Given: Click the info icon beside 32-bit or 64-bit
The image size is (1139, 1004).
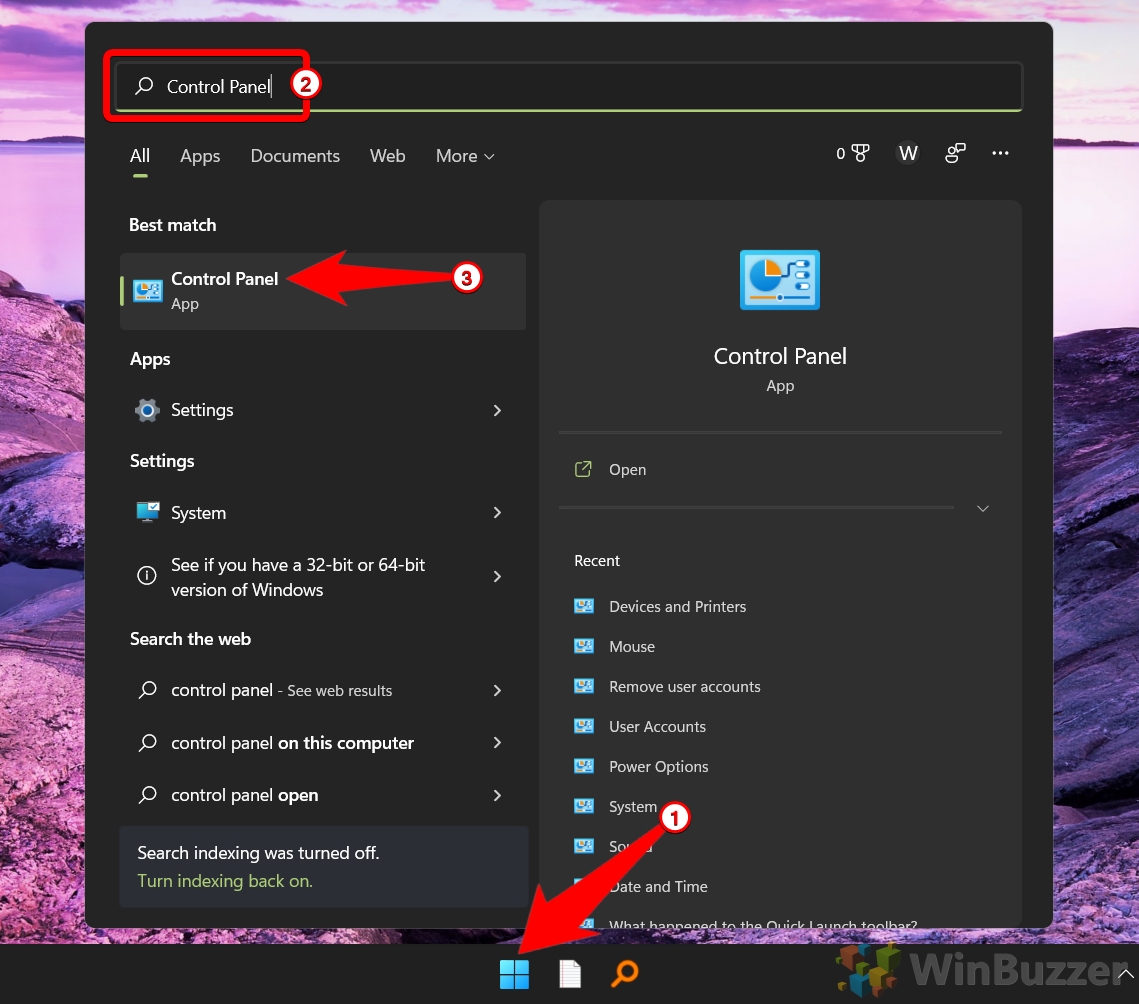Looking at the screenshot, I should point(147,576).
